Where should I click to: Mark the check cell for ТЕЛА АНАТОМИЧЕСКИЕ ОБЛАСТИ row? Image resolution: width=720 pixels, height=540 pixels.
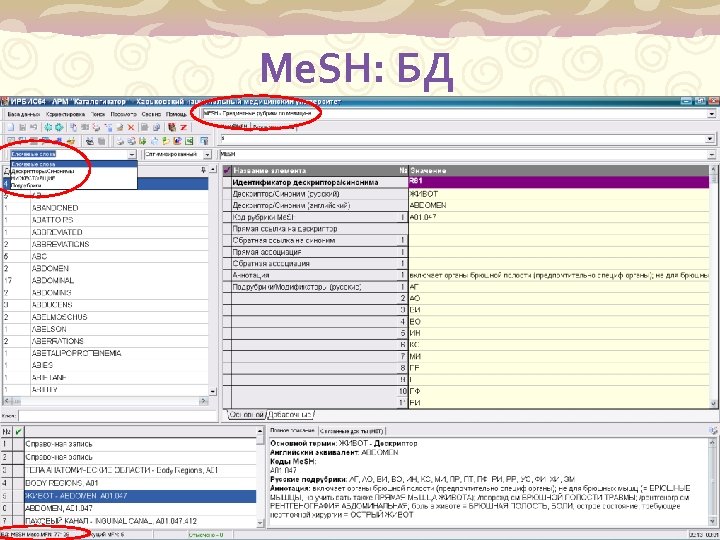pos(18,470)
